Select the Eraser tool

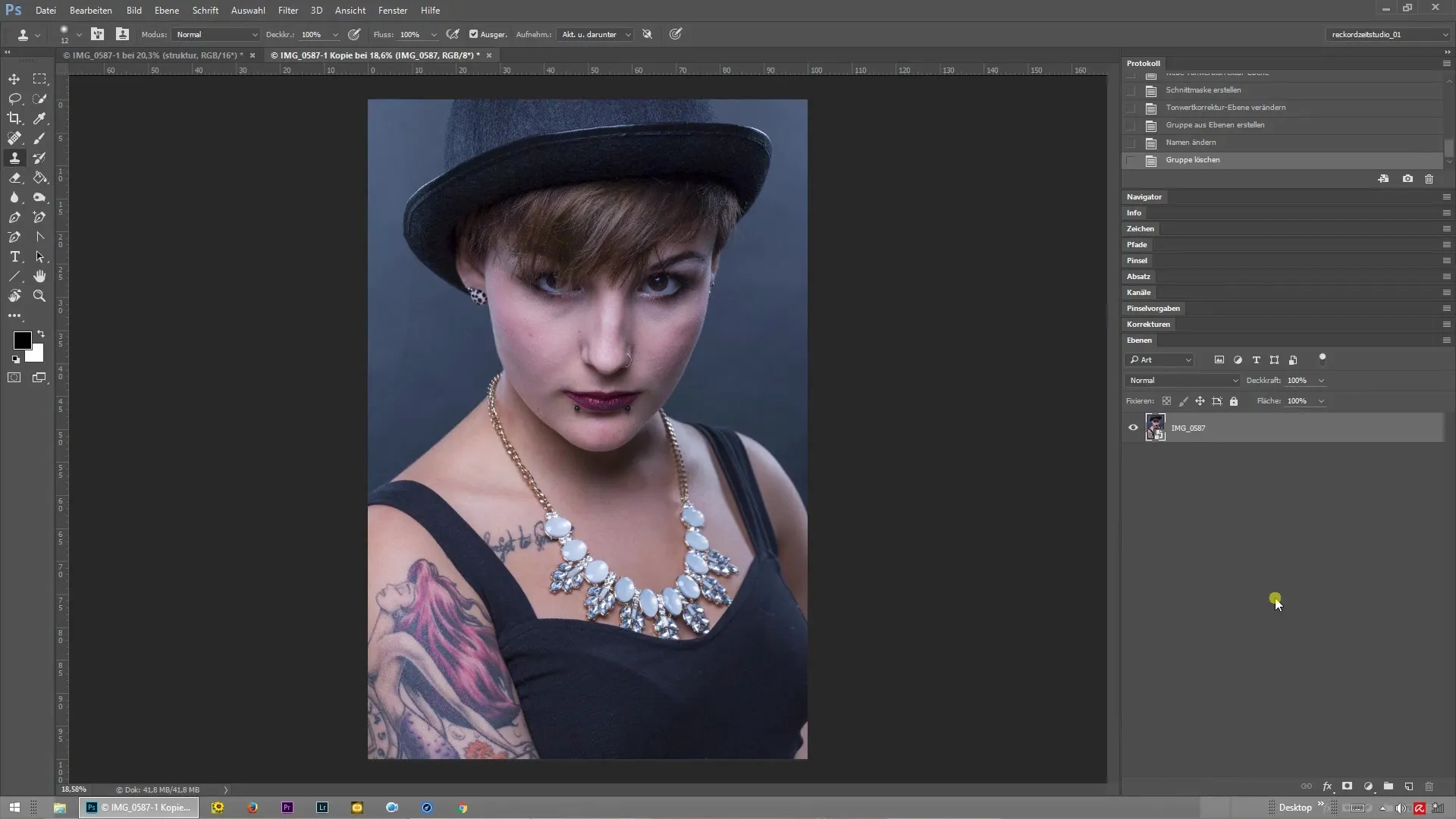coord(14,177)
